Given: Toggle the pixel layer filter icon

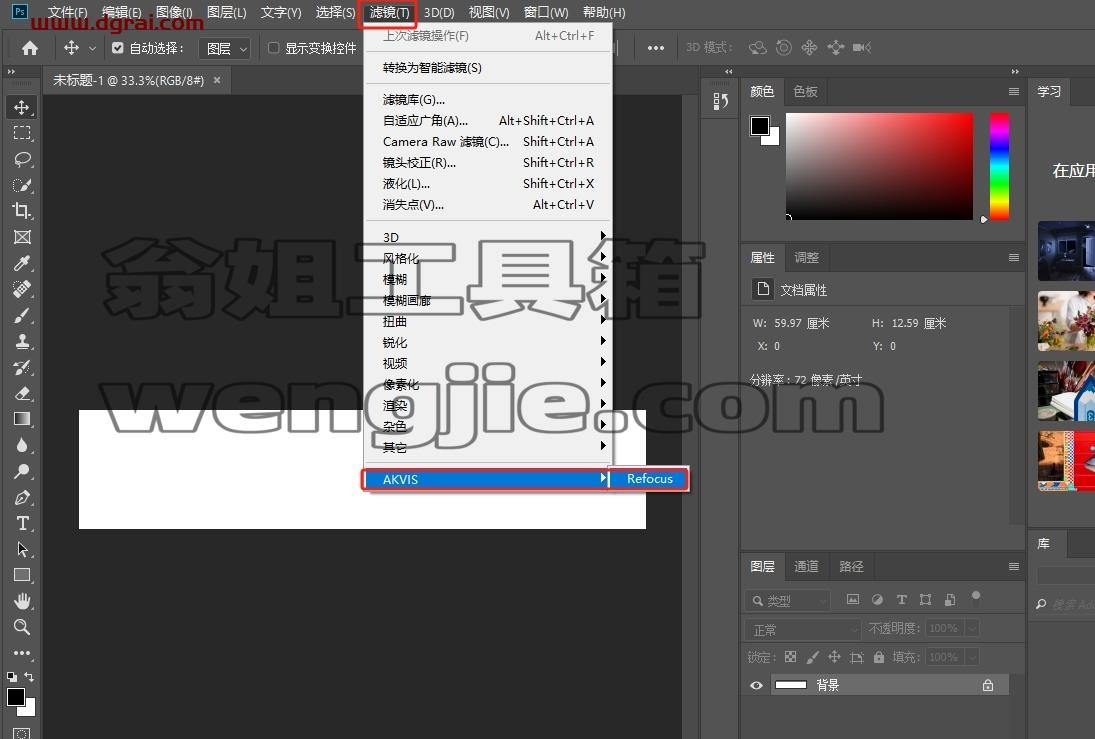Looking at the screenshot, I should point(853,599).
